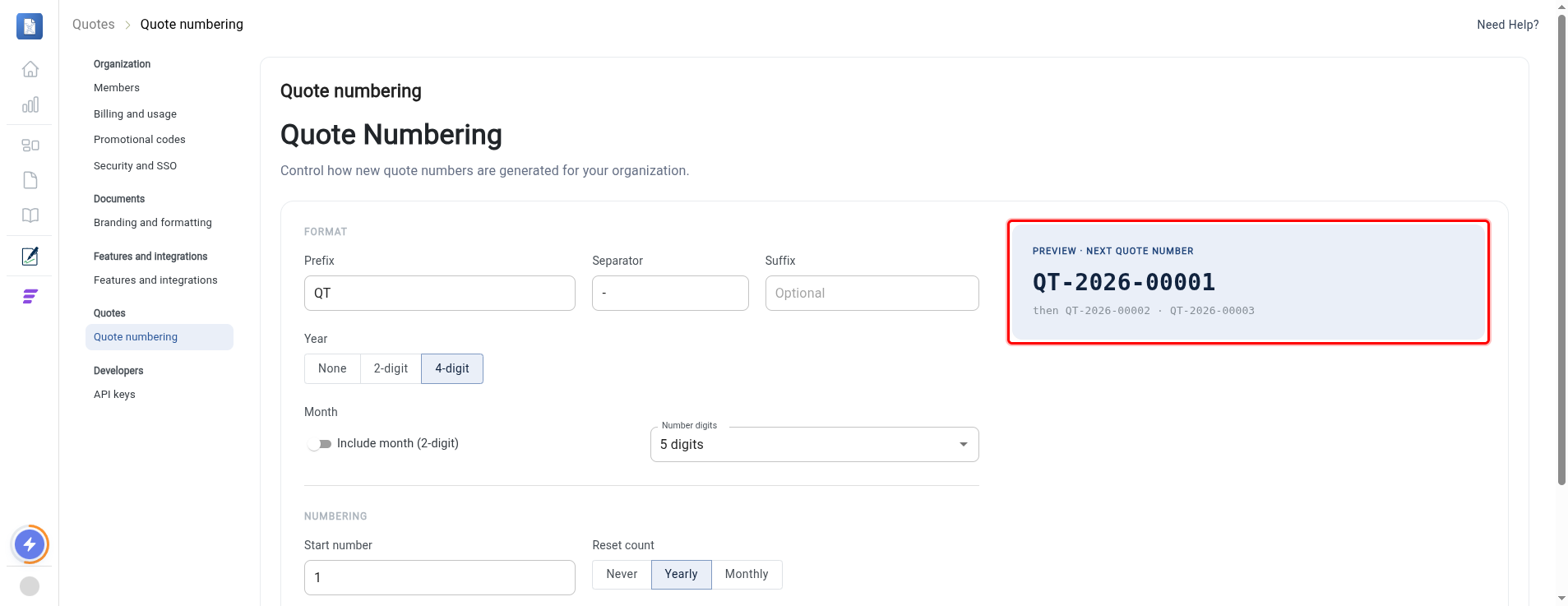
Task: Select the pencil edit icon in sidebar
Action: [30, 257]
